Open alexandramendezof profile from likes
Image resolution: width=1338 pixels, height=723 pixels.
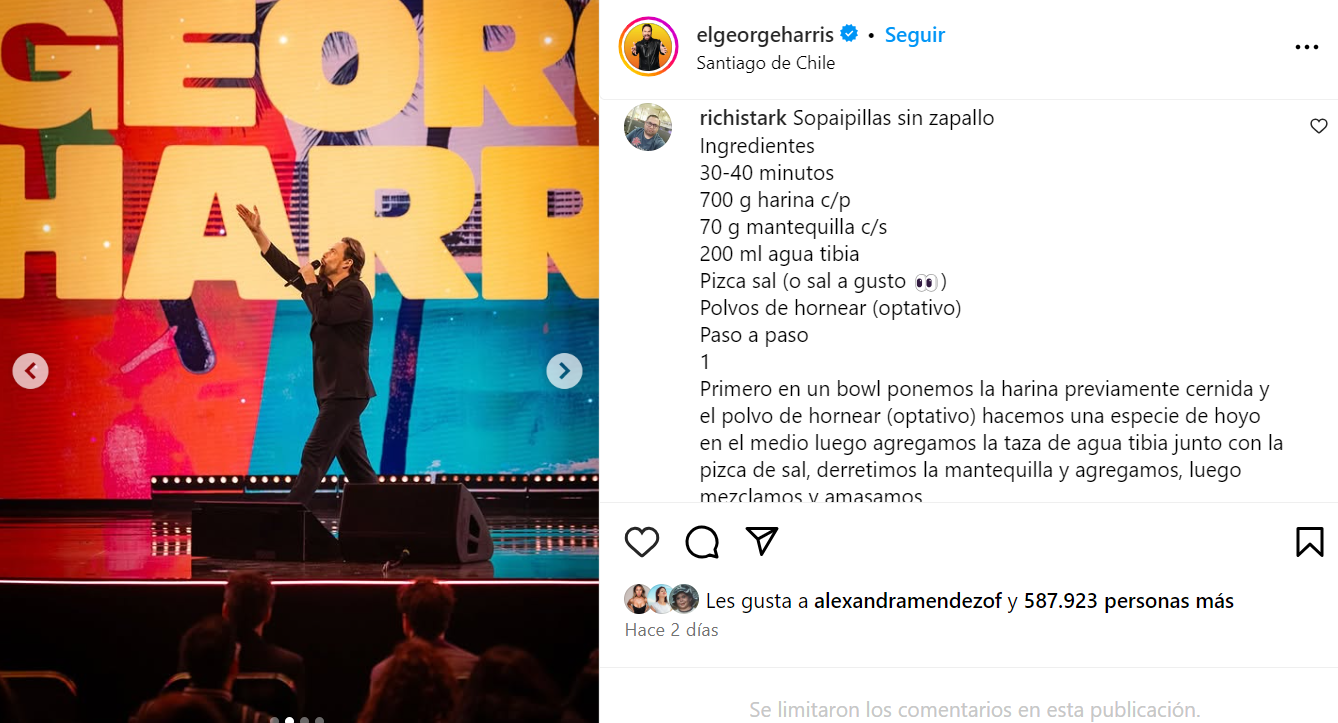coord(908,601)
